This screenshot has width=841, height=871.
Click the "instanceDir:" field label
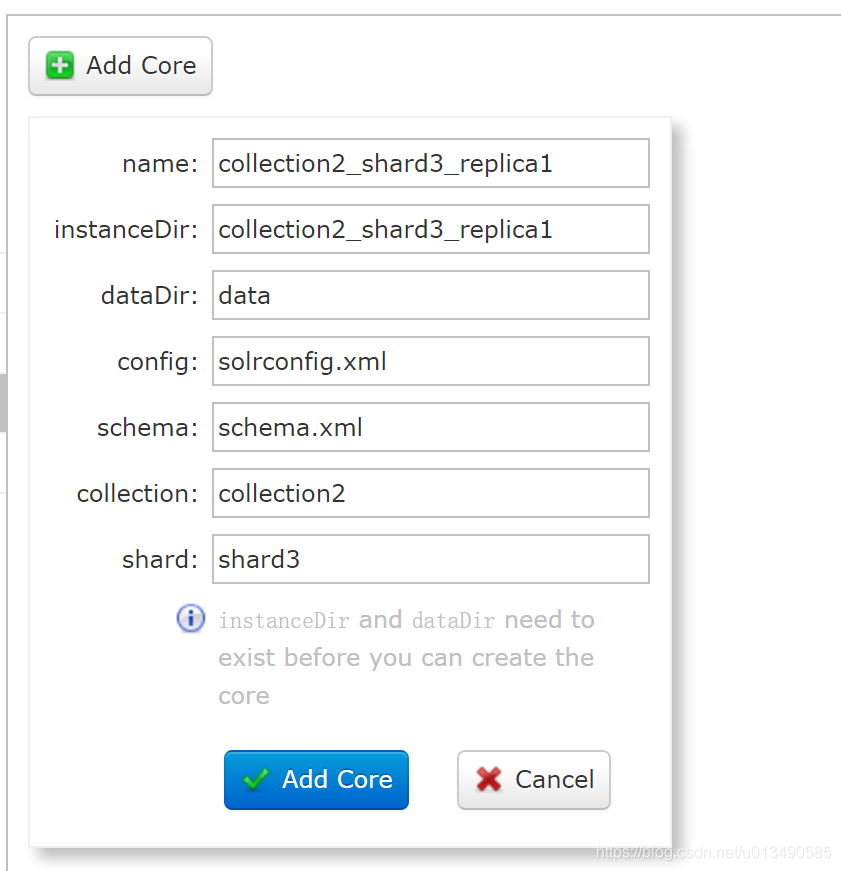coord(126,229)
